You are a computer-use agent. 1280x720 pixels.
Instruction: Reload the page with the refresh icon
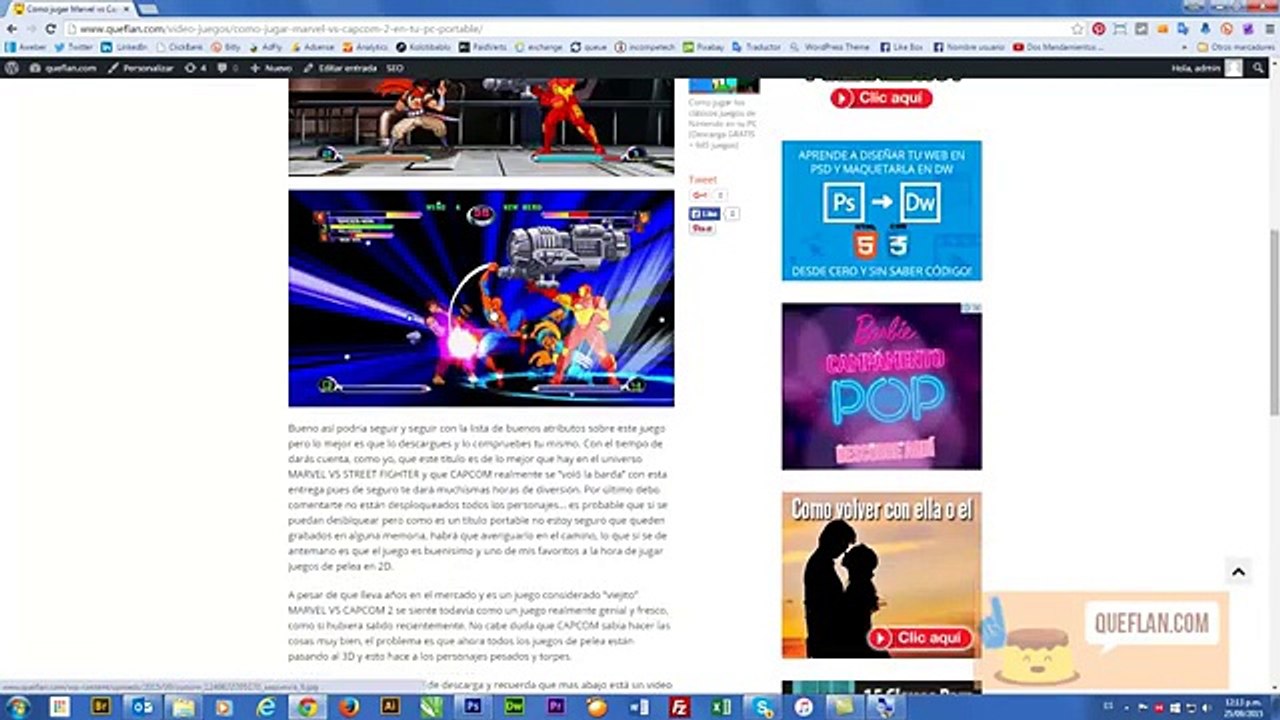[50, 29]
